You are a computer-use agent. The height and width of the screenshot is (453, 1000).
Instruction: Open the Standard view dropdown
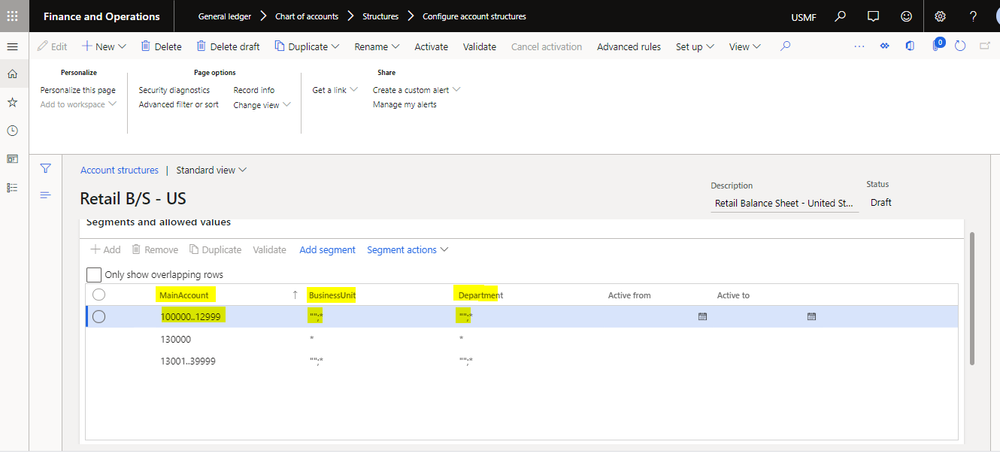pos(211,170)
